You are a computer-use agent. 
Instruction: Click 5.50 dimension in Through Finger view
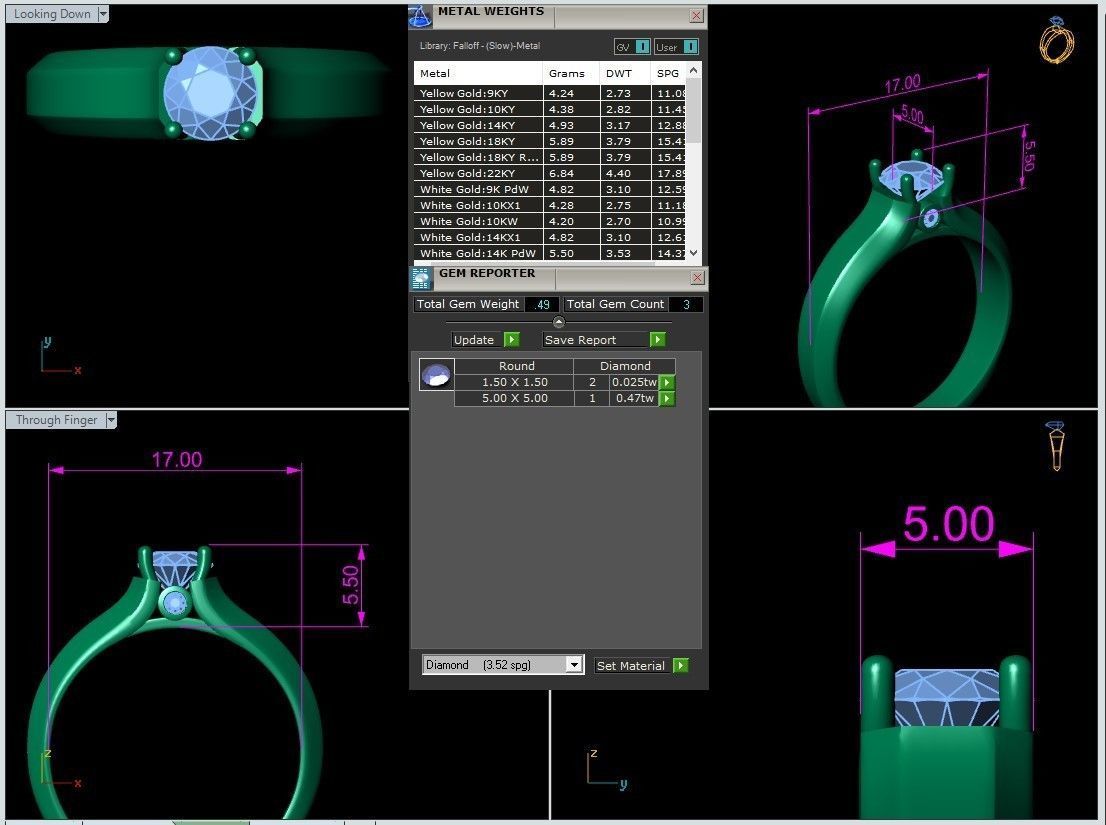click(x=351, y=585)
